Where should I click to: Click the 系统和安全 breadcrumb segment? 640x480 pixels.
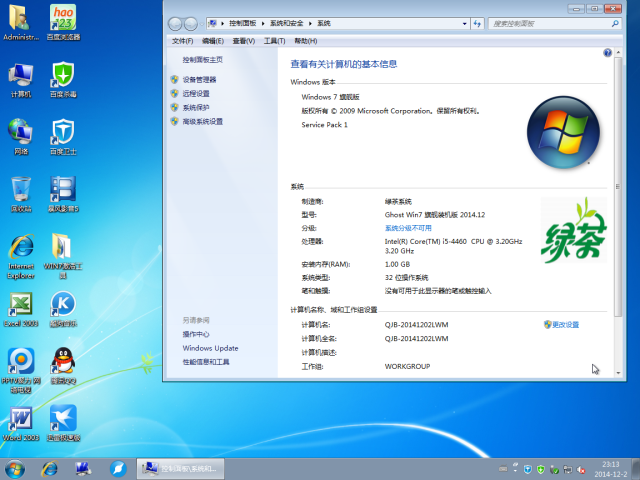[287, 24]
